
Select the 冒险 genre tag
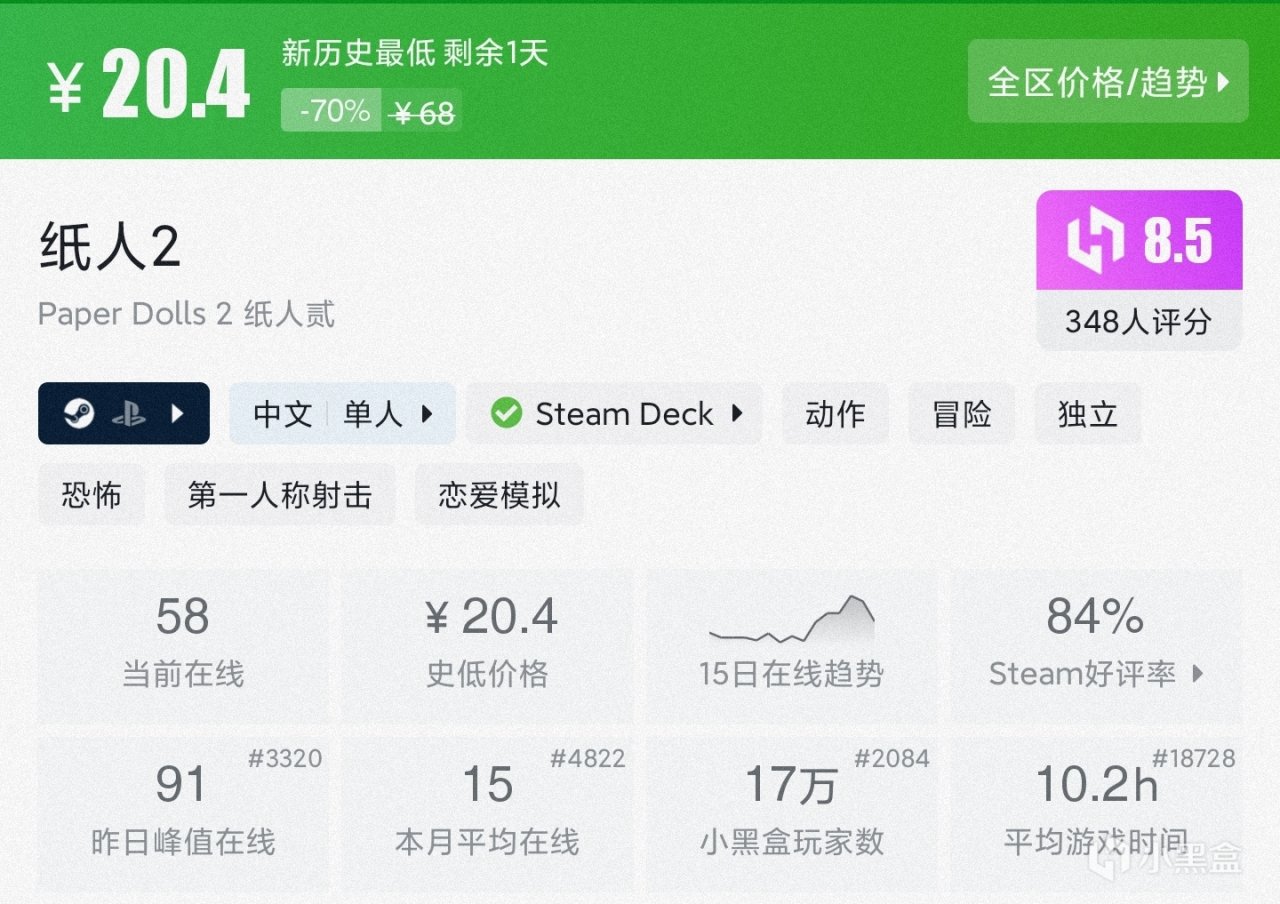pyautogui.click(x=962, y=413)
